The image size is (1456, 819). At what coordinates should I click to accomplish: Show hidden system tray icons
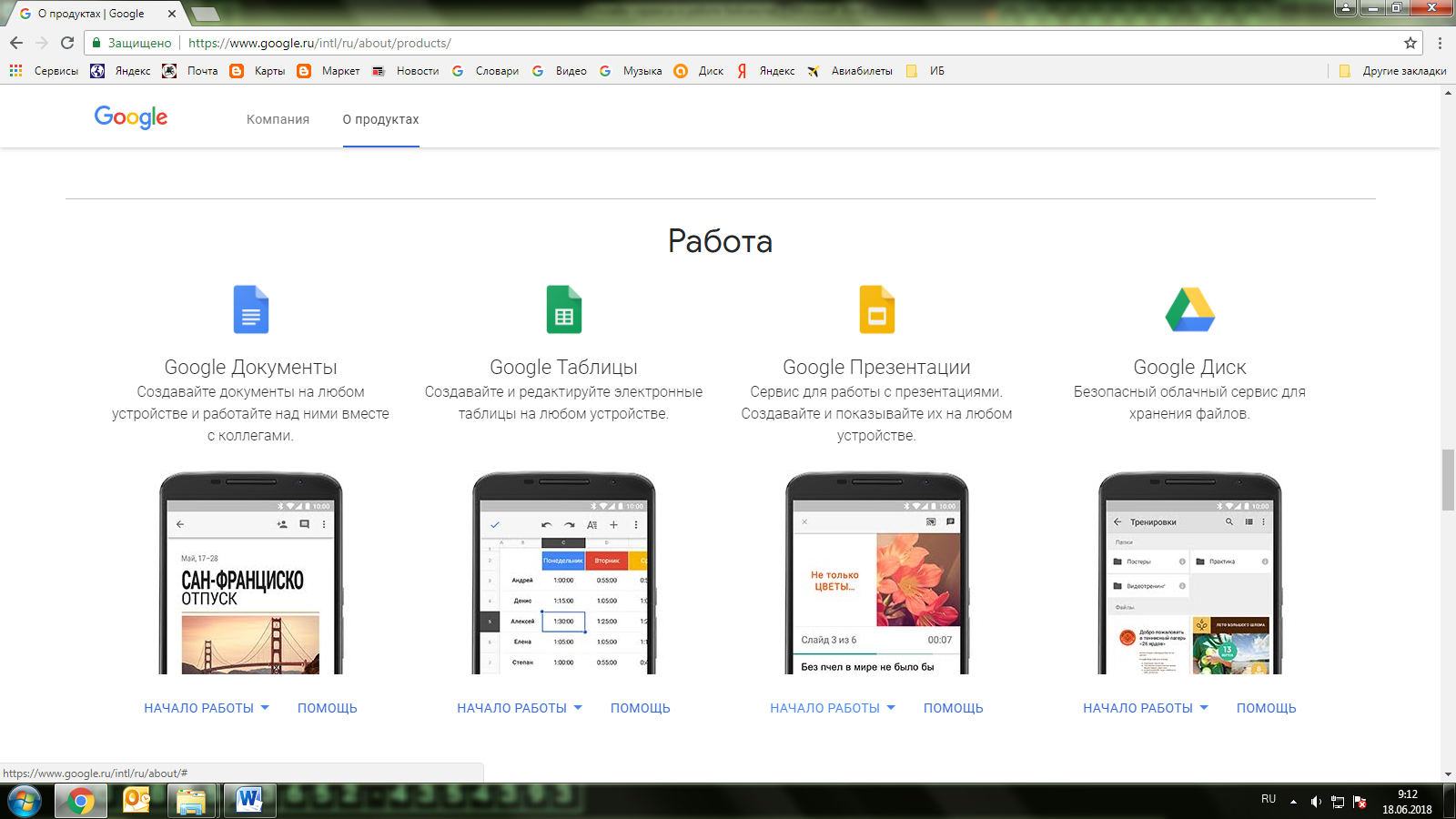tap(1293, 802)
